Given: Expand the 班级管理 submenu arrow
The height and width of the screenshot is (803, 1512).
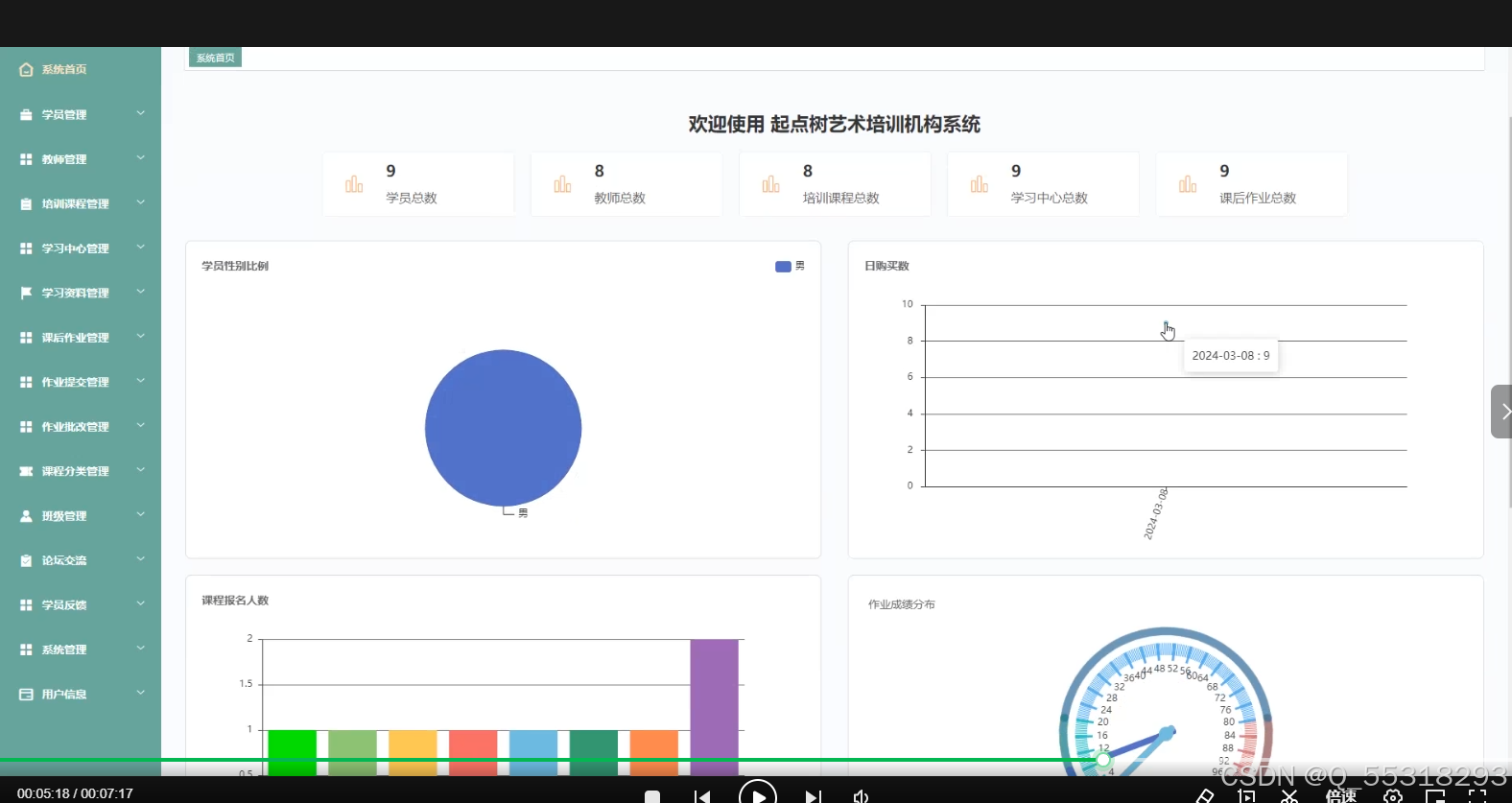Looking at the screenshot, I should (141, 515).
